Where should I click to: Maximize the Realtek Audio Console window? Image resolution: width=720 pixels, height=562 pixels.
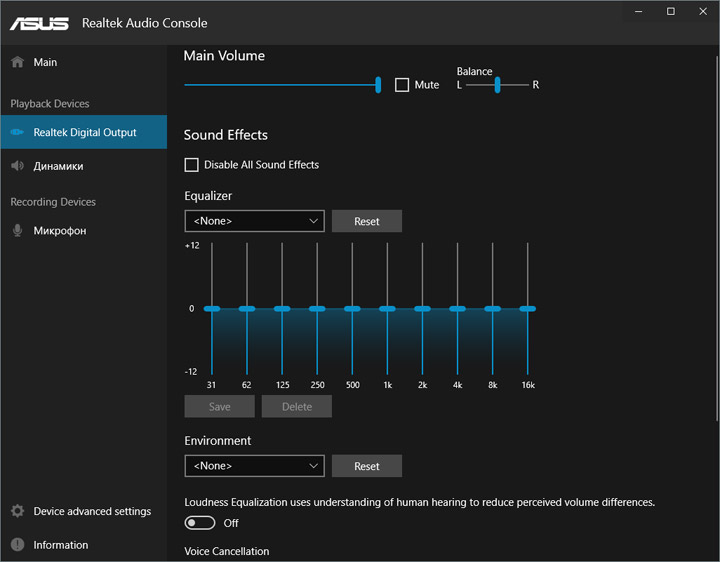[670, 11]
